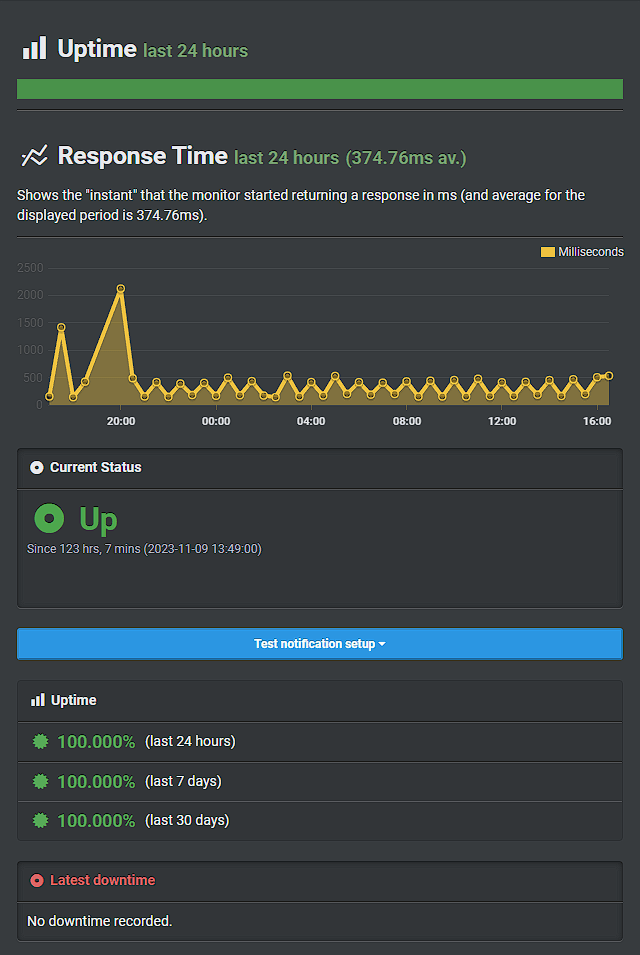Click the red Latest downtime icon
The width and height of the screenshot is (640, 955).
[37, 881]
